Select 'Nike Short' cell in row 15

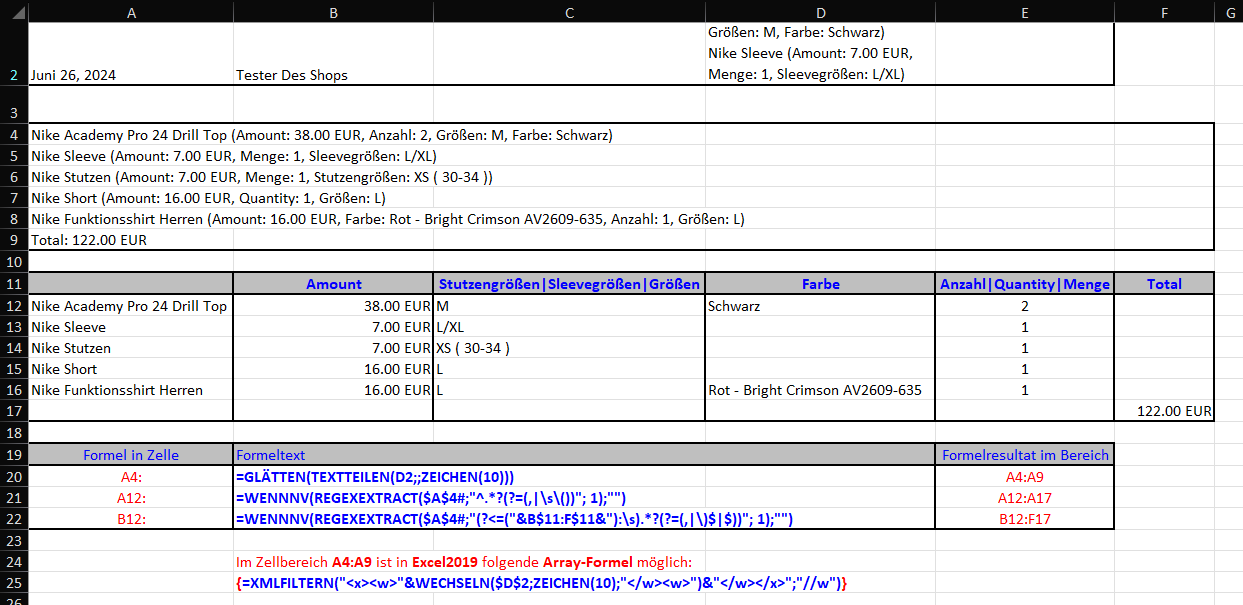click(131, 369)
